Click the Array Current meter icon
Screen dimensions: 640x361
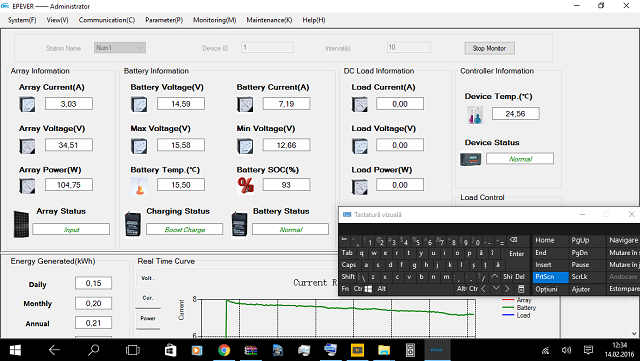pos(27,105)
